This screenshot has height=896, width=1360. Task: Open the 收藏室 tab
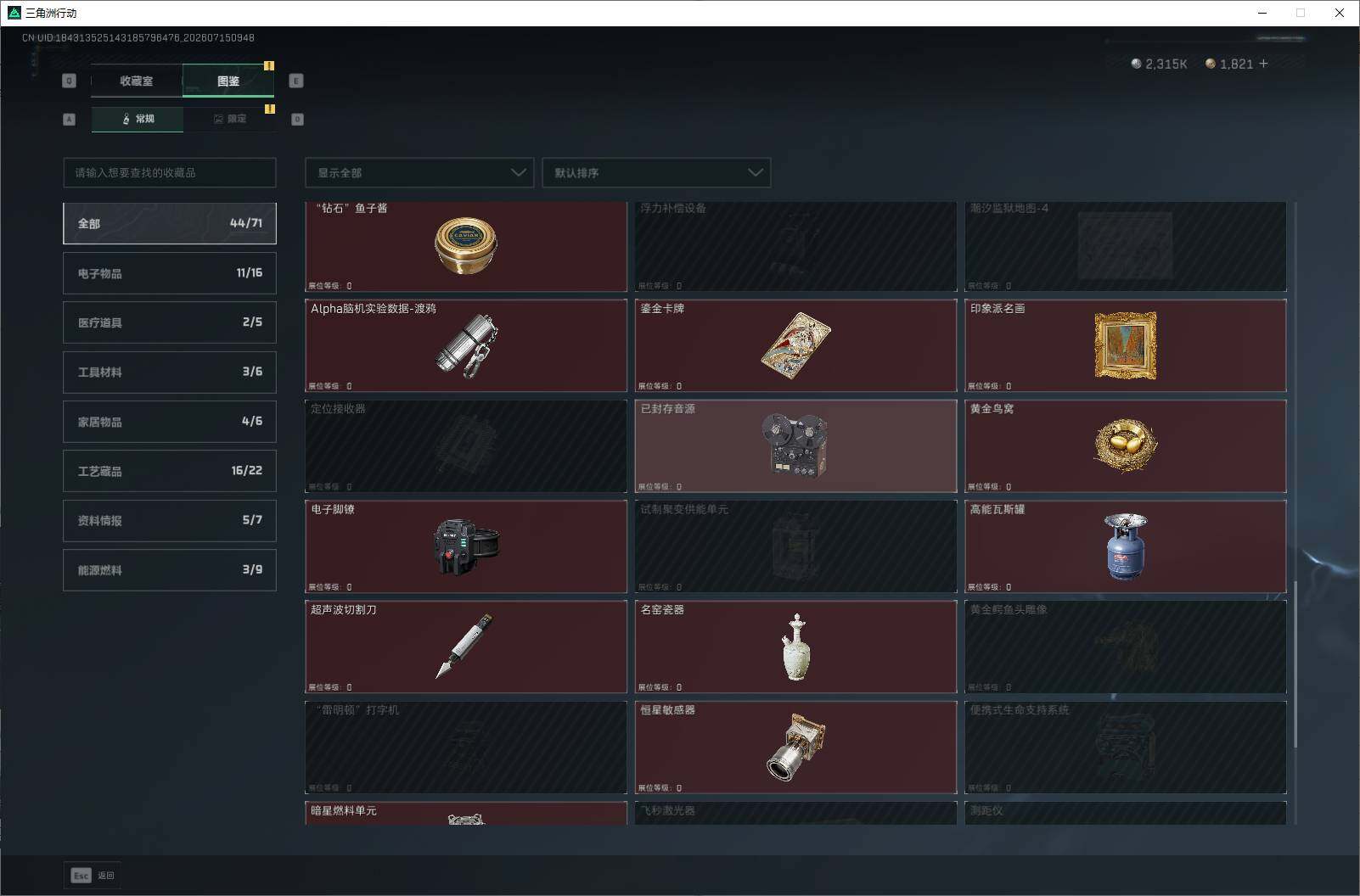[x=136, y=81]
